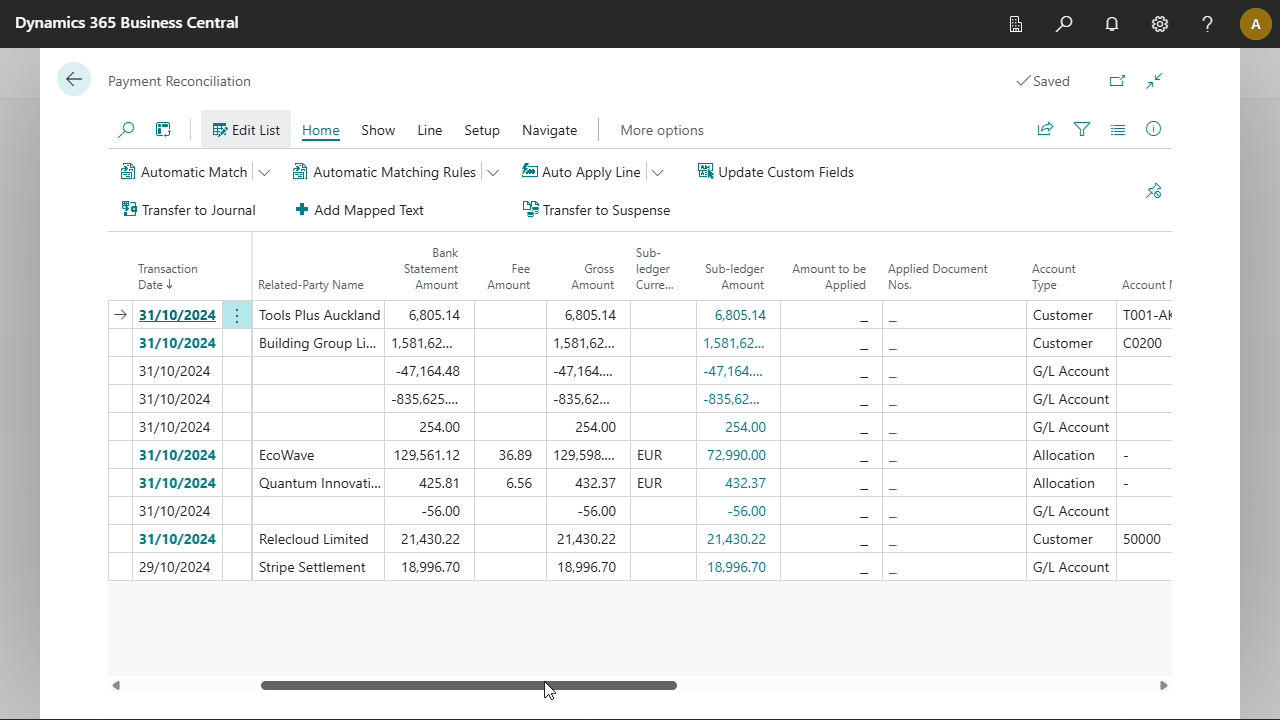Open the notifications bell
Image resolution: width=1280 pixels, height=720 pixels.
pyautogui.click(x=1112, y=24)
